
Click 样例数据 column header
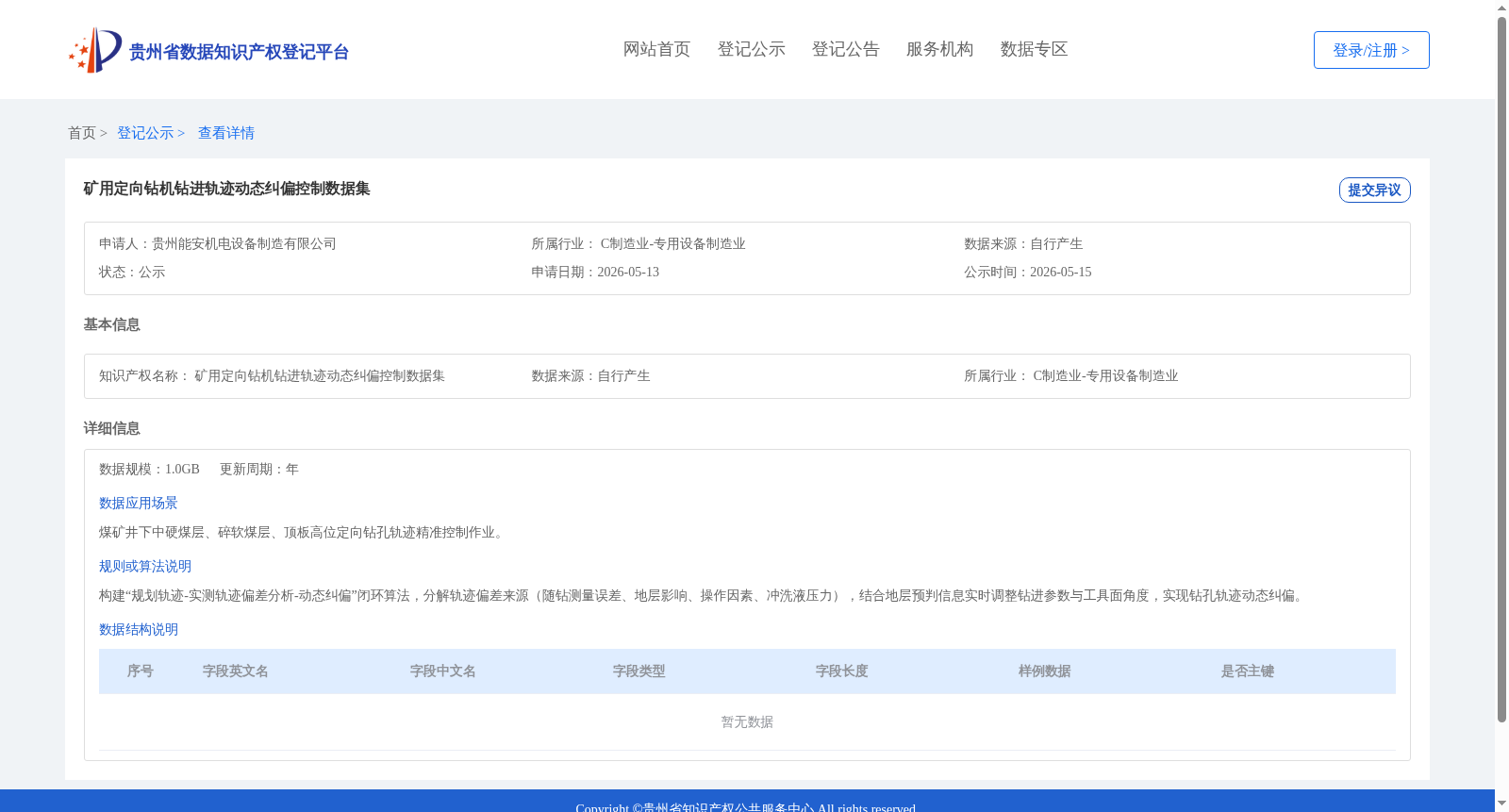point(1045,671)
